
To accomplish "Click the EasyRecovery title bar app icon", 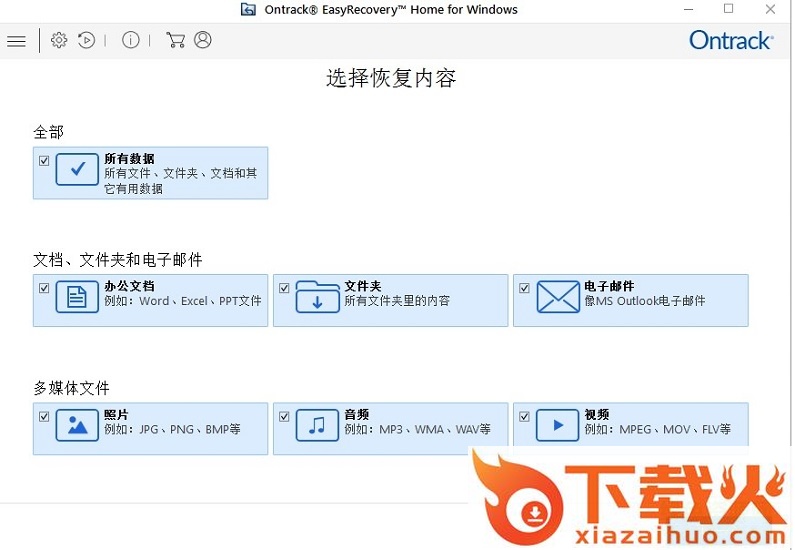I will pos(248,10).
